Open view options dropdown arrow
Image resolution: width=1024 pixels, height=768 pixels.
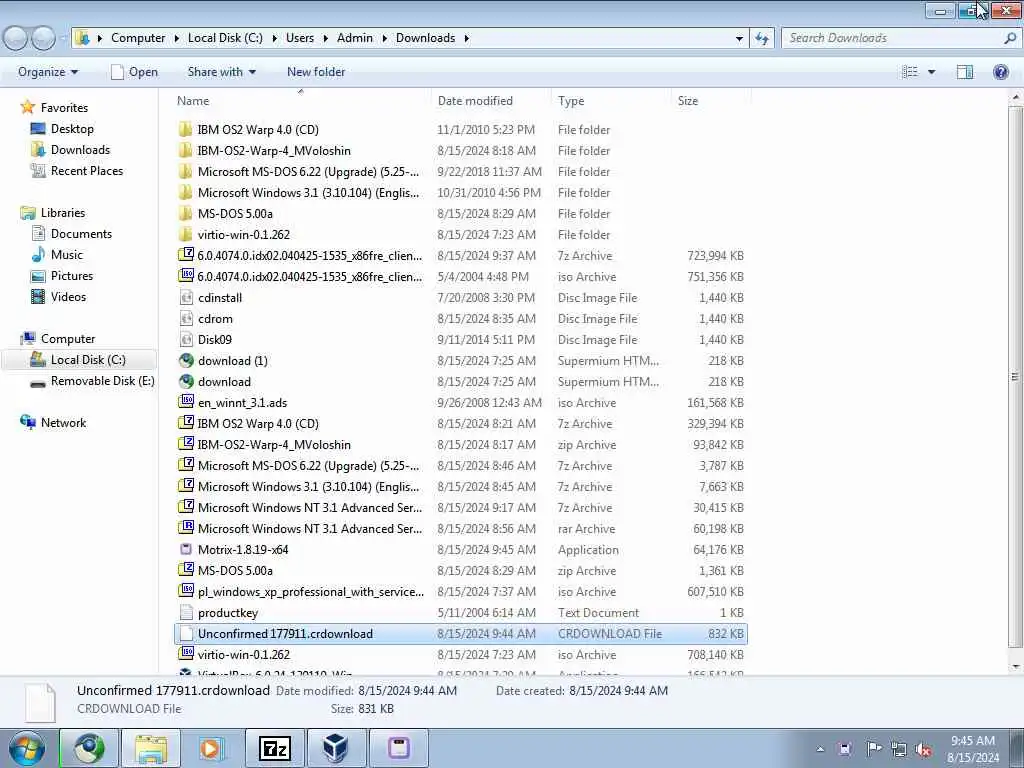932,72
